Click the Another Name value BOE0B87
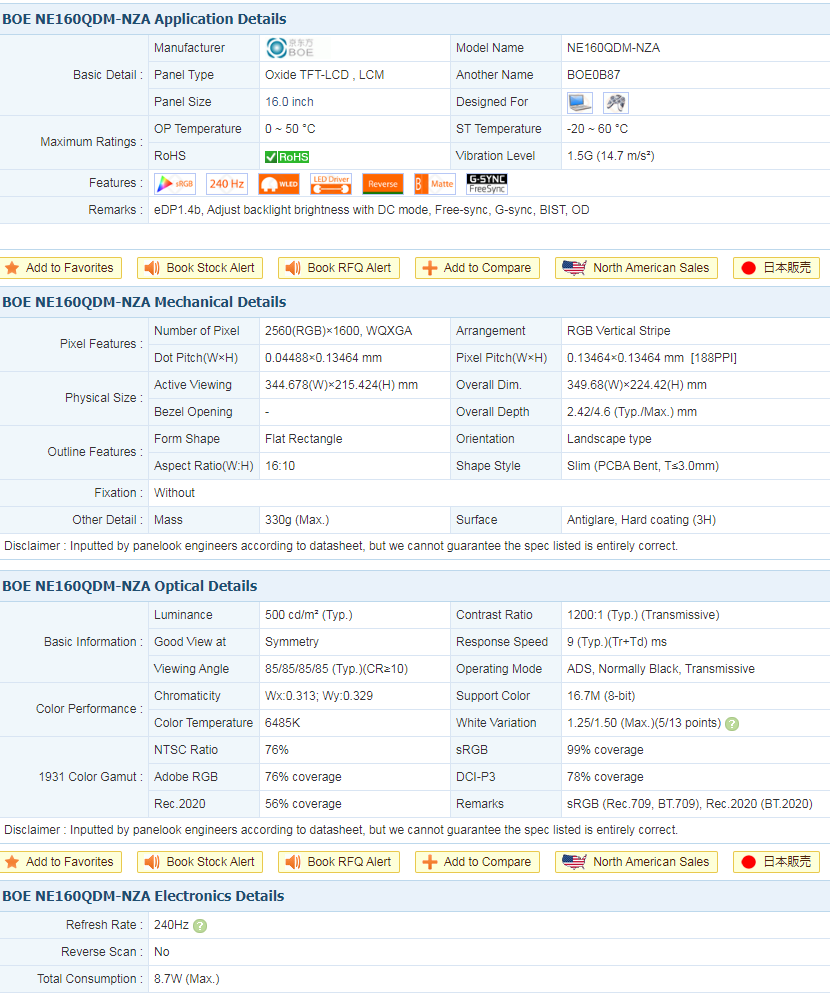This screenshot has width=830, height=997. click(x=593, y=75)
